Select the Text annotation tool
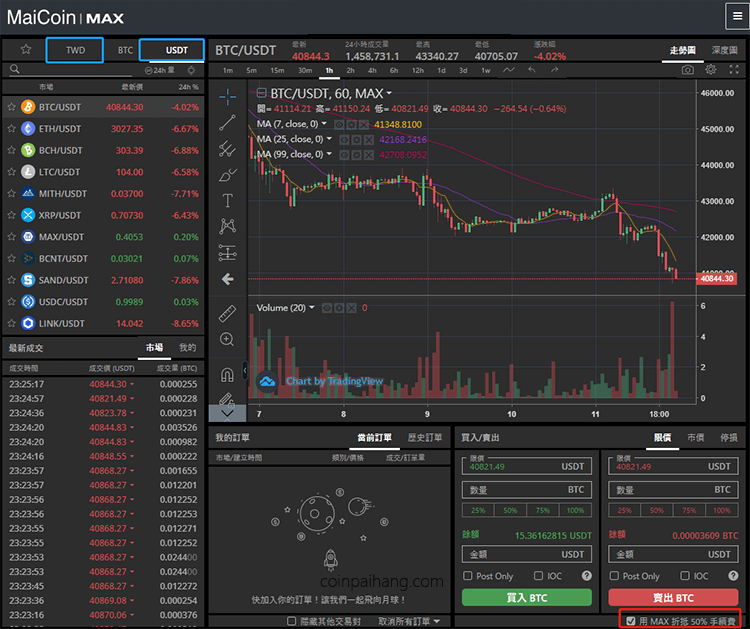The width and height of the screenshot is (750, 629). pyautogui.click(x=228, y=200)
